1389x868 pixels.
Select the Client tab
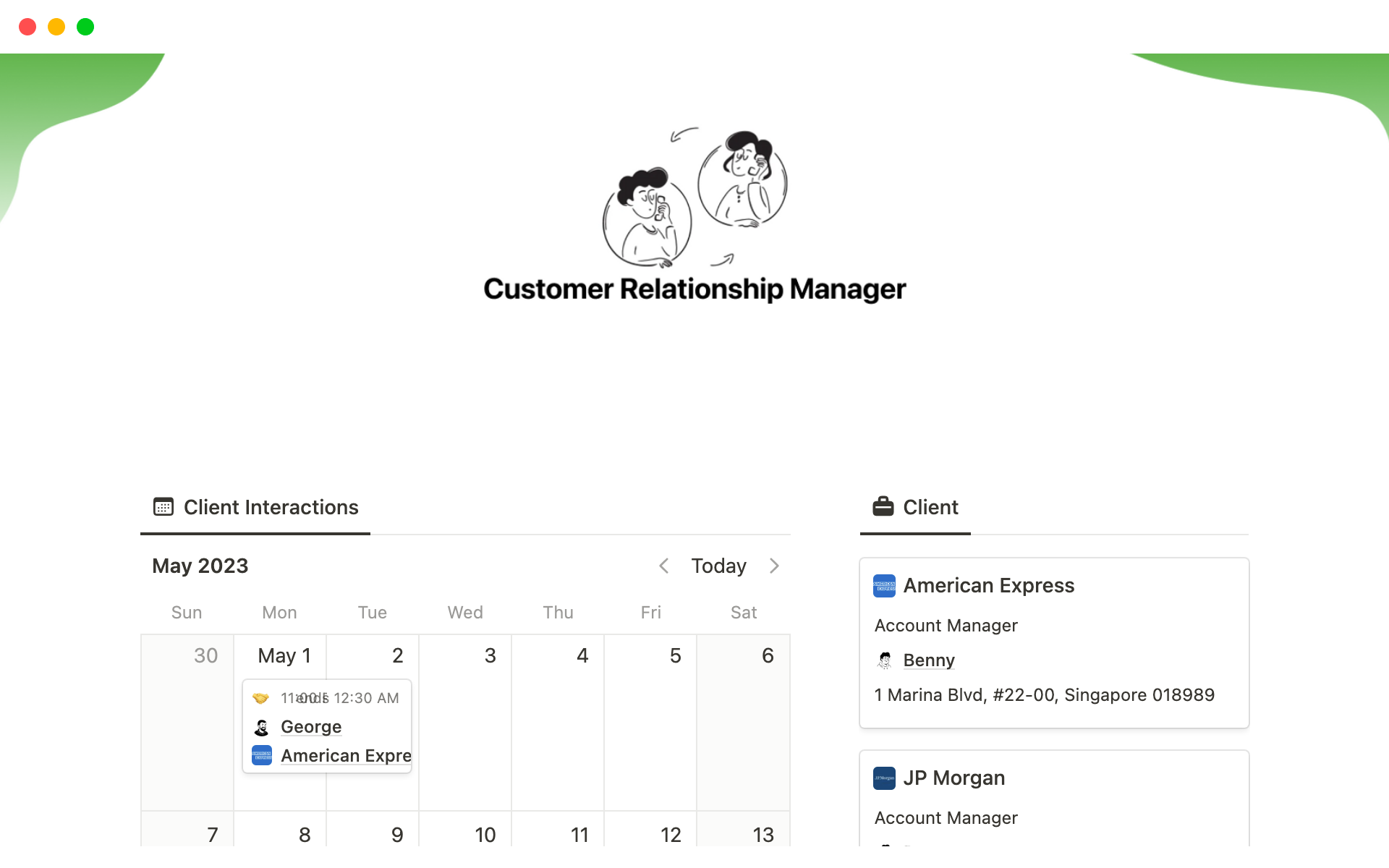(x=930, y=507)
